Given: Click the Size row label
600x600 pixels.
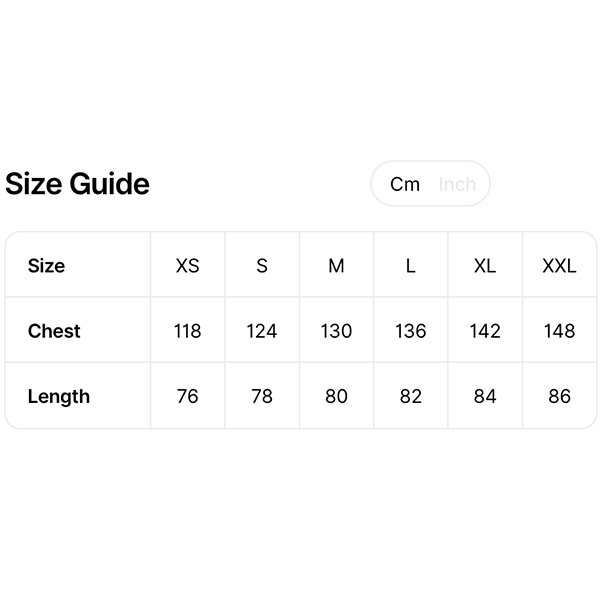Looking at the screenshot, I should (46, 266).
